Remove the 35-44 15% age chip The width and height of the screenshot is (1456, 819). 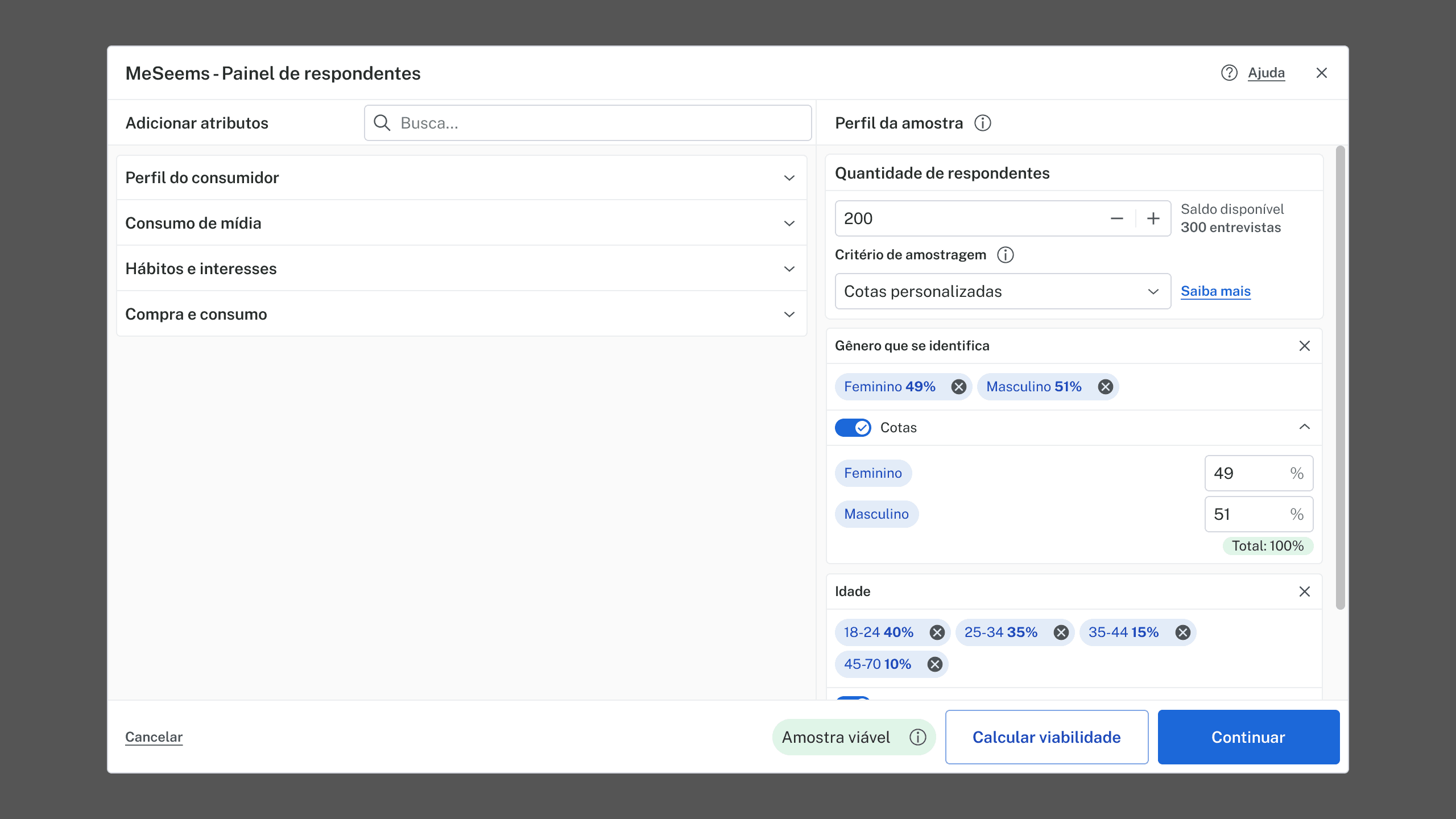tap(1182, 632)
